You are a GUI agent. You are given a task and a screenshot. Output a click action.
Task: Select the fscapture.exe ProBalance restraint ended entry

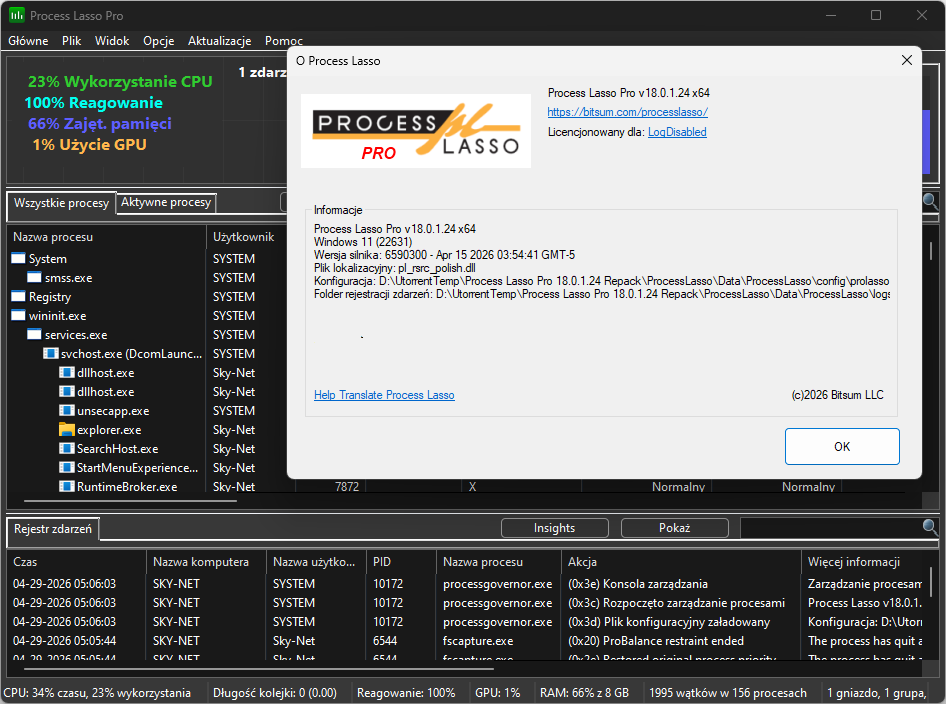[466, 641]
